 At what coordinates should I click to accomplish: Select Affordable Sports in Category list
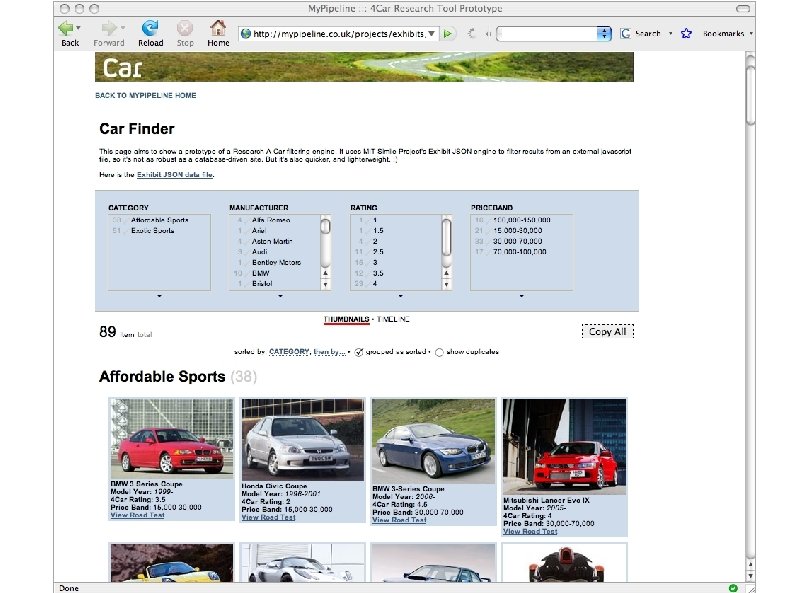(159, 220)
